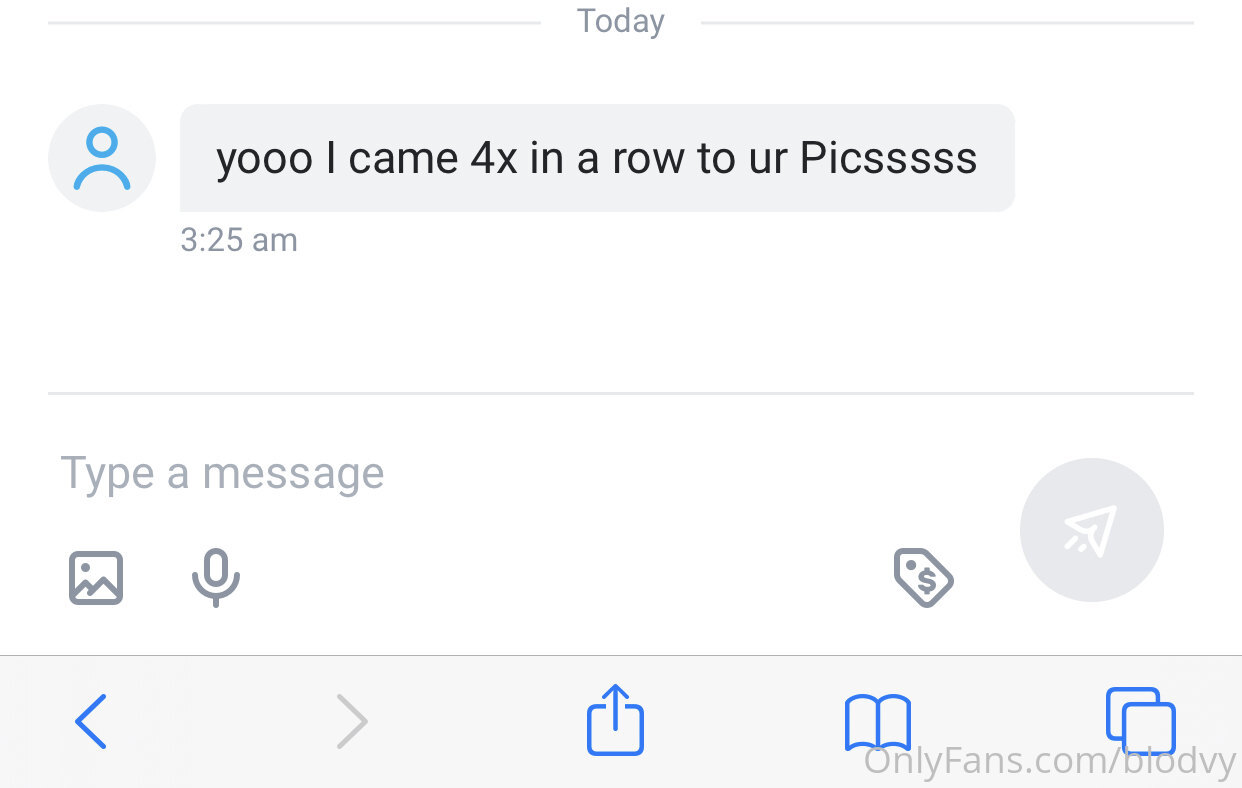Open Safari bookmarks book icon
The width and height of the screenshot is (1242, 788).
click(x=877, y=721)
